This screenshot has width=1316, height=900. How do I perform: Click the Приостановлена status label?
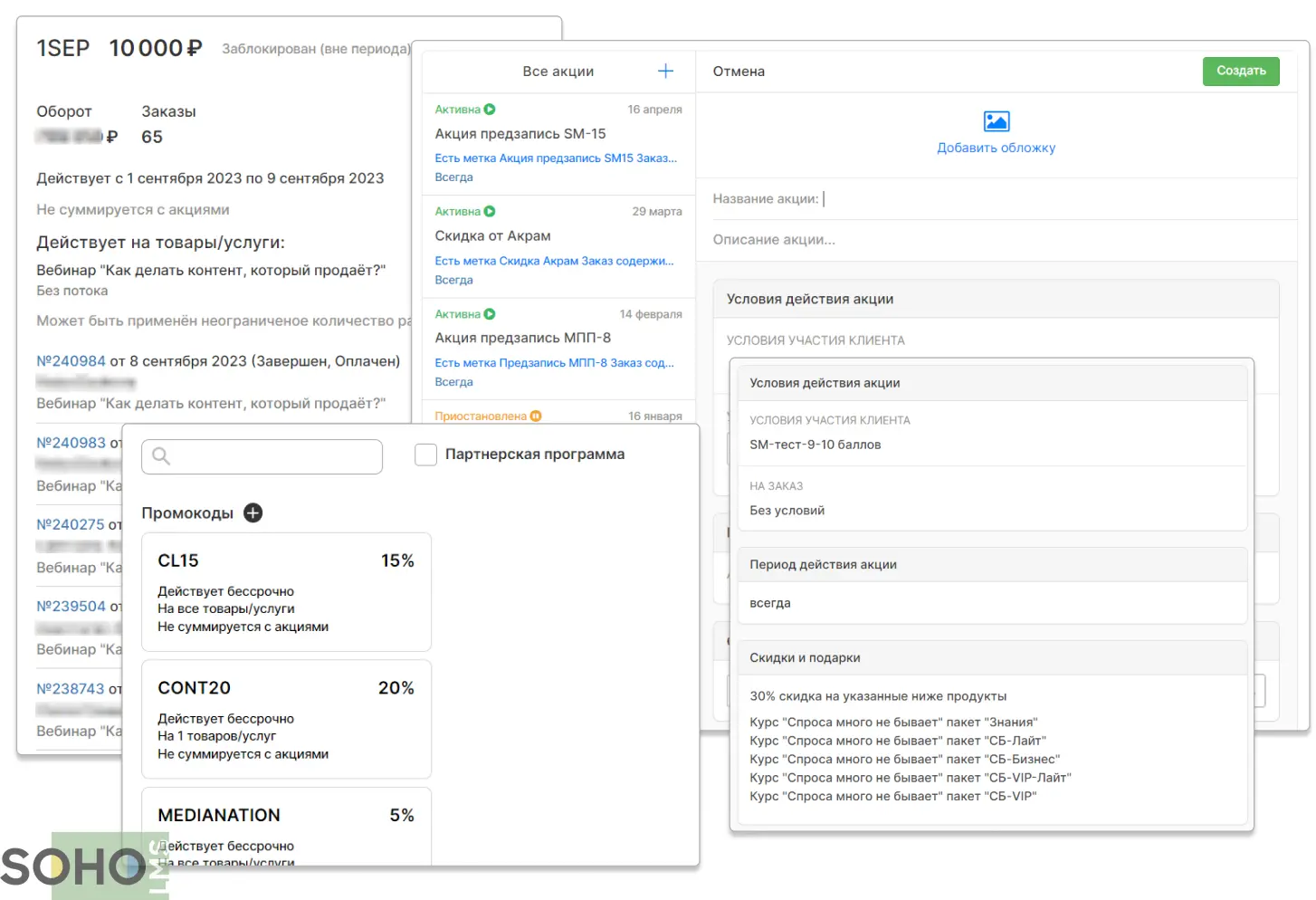[x=481, y=416]
